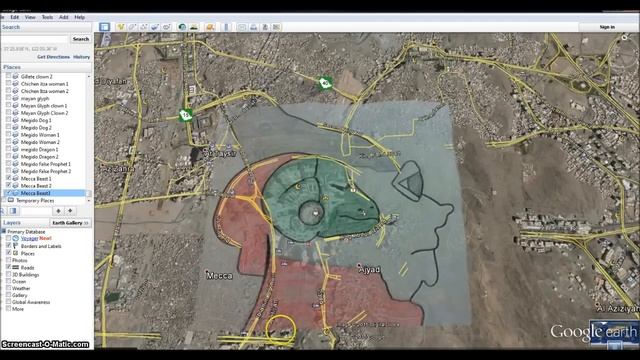Check the mayan glyph checkbox
The width and height of the screenshot is (640, 360).
(8, 98)
